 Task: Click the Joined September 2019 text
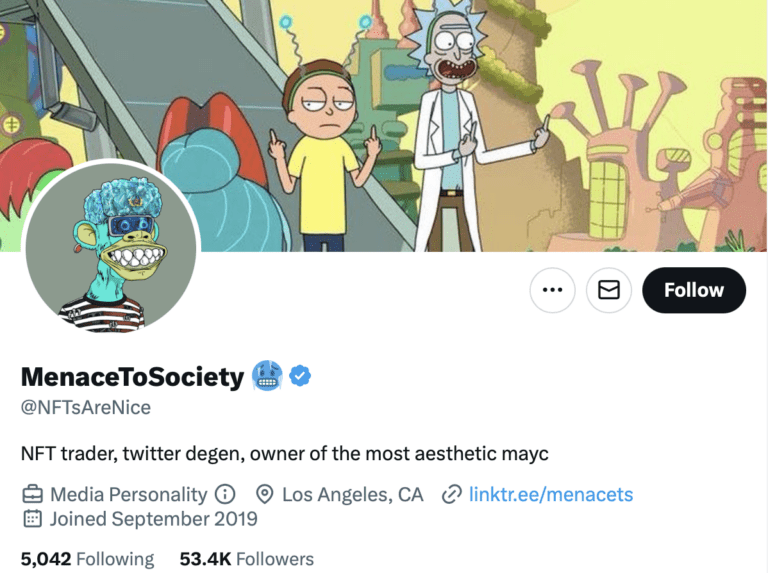pyautogui.click(x=153, y=519)
